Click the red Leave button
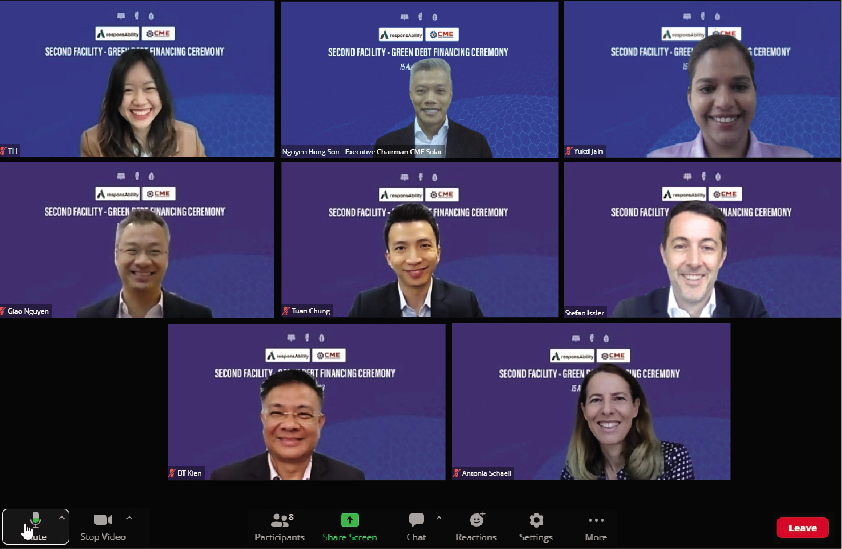Image resolution: width=842 pixels, height=549 pixels. [802, 527]
